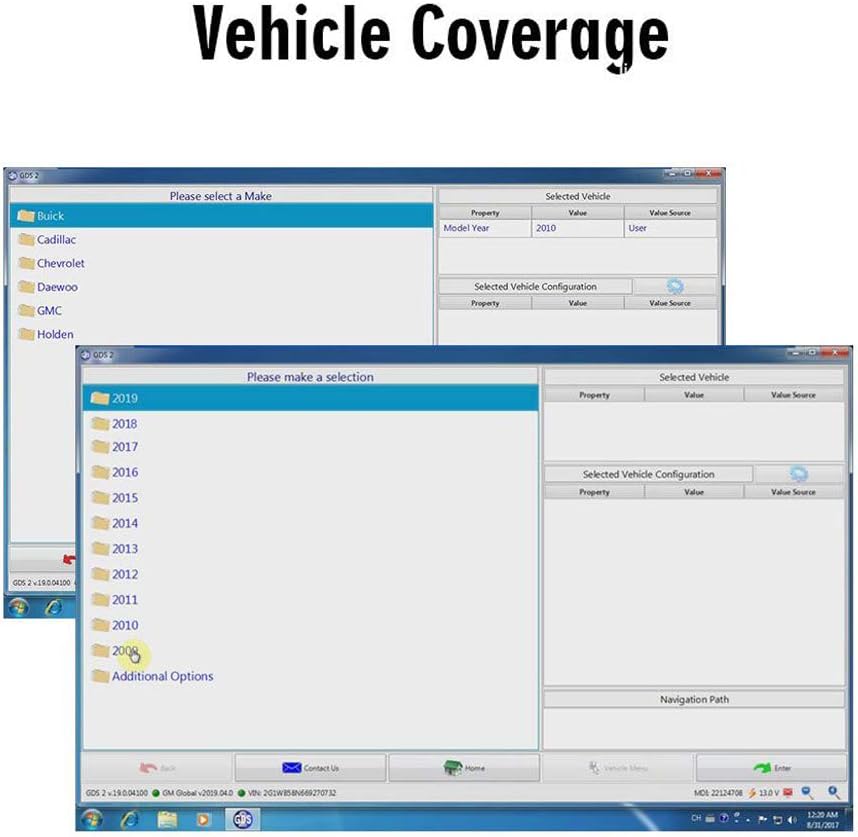Select the 2018 model year folder
The image size is (858, 837).
(310, 423)
